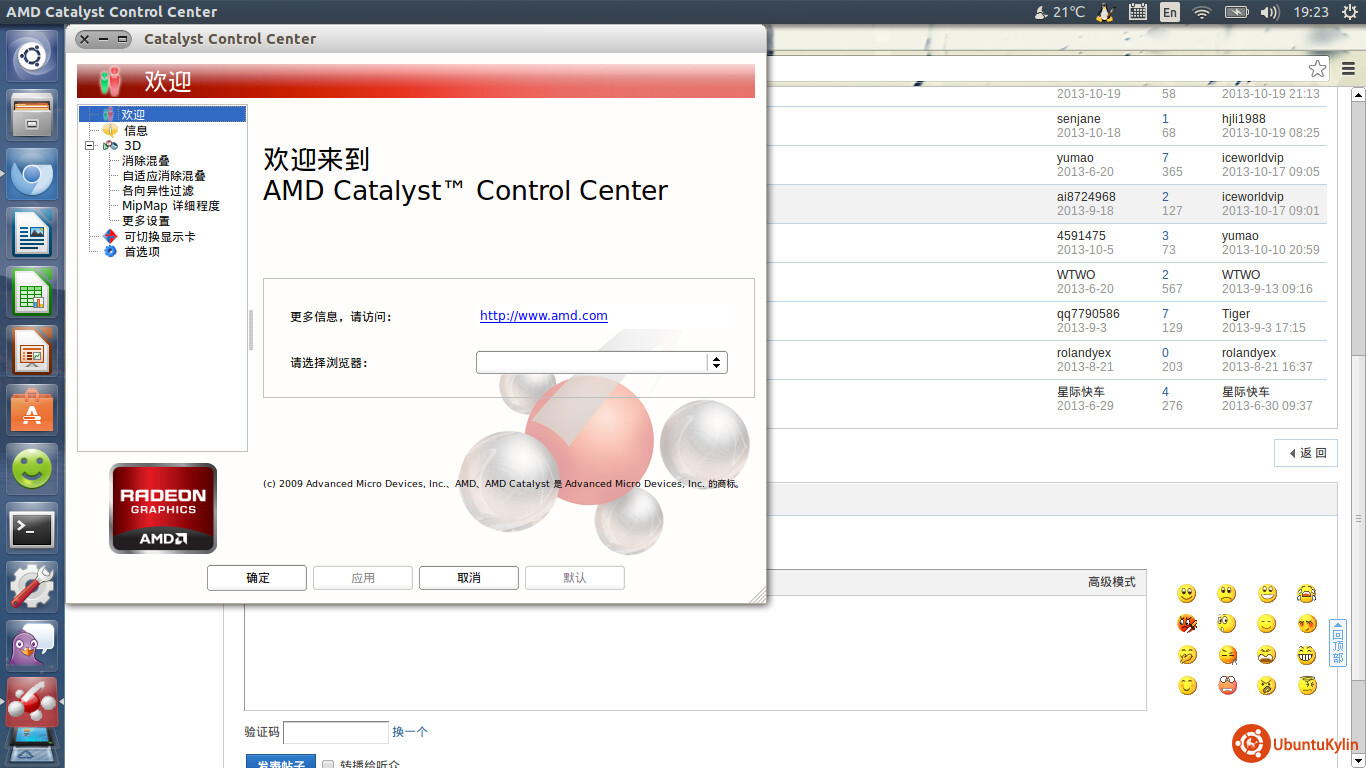Click the Radeon Graphics AMD logo

(x=163, y=508)
